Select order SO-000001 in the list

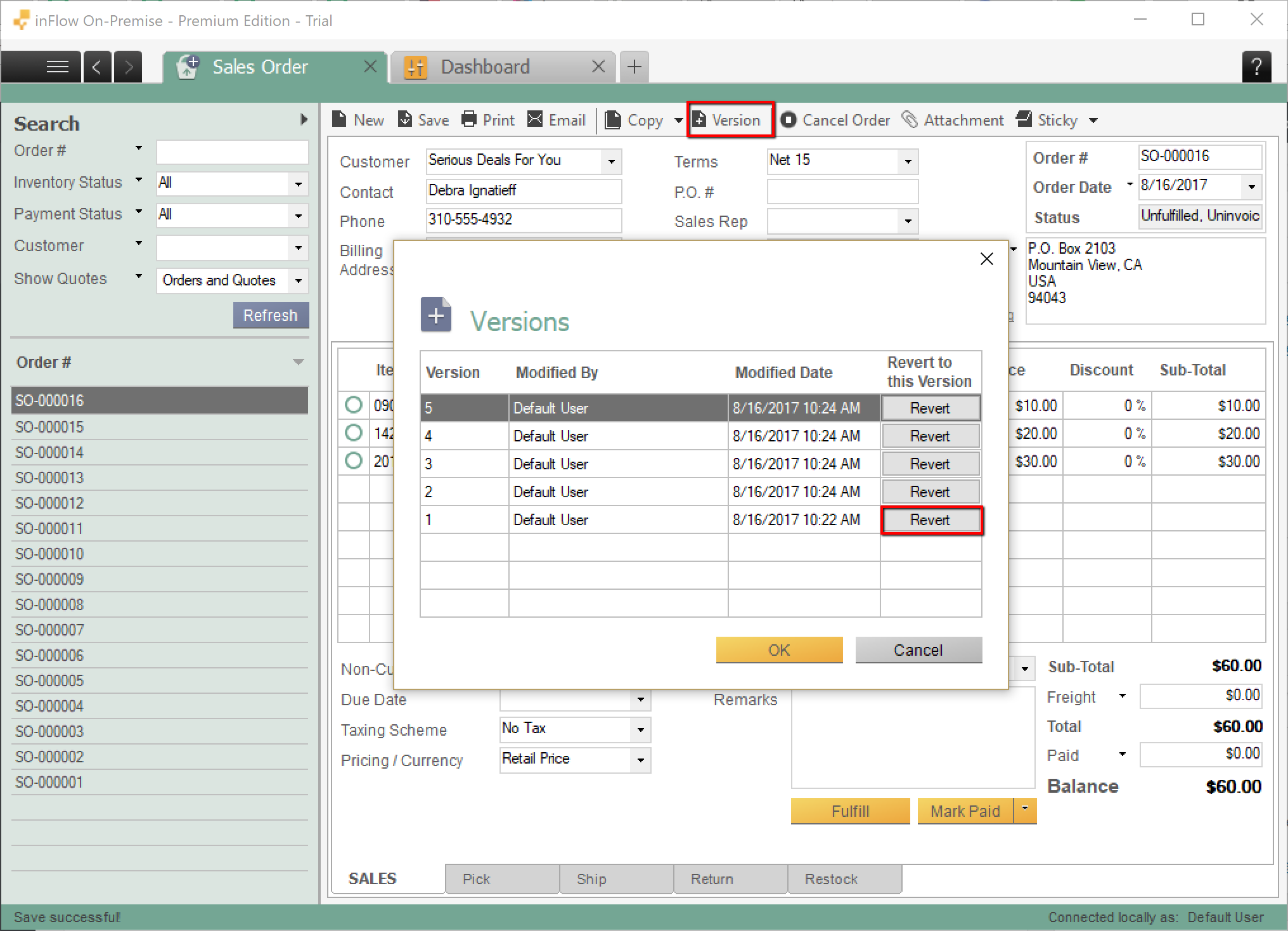[x=160, y=782]
